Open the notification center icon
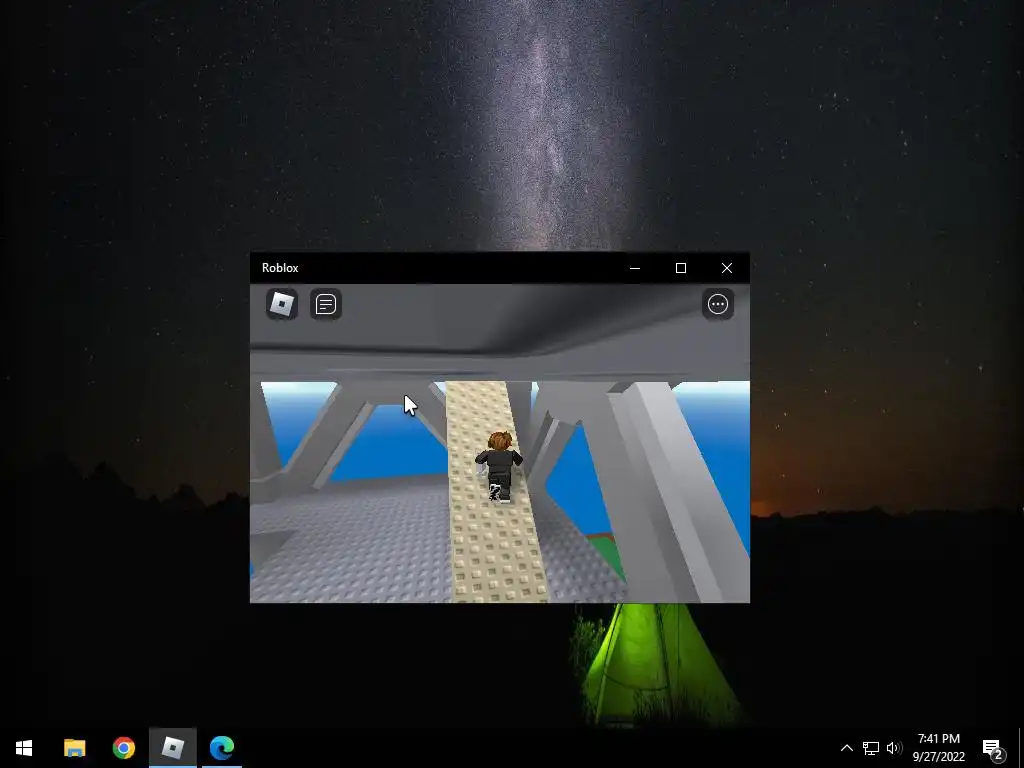Screen dimensions: 1024x768 994,748
